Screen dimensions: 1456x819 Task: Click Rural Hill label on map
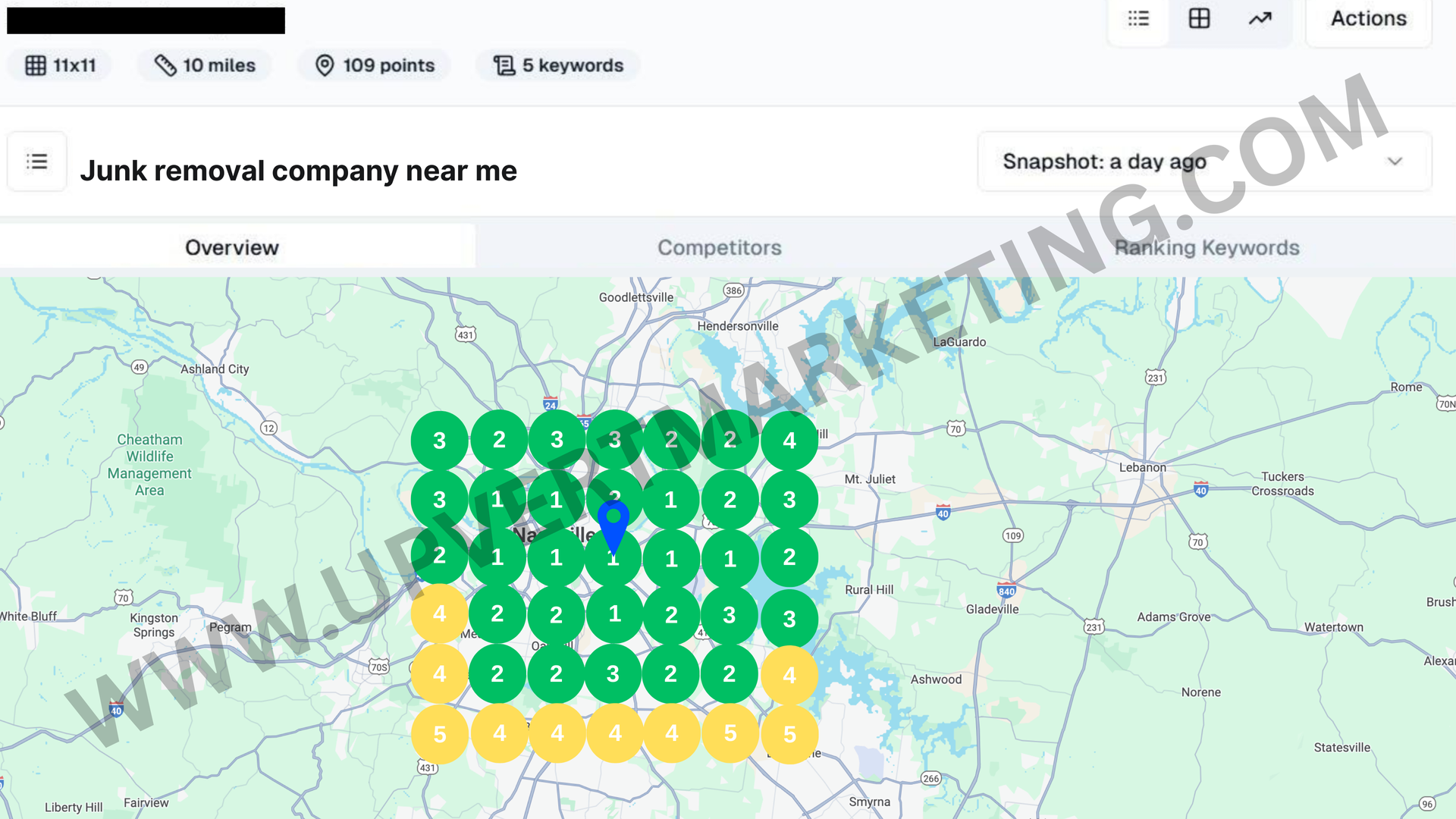[x=869, y=590]
